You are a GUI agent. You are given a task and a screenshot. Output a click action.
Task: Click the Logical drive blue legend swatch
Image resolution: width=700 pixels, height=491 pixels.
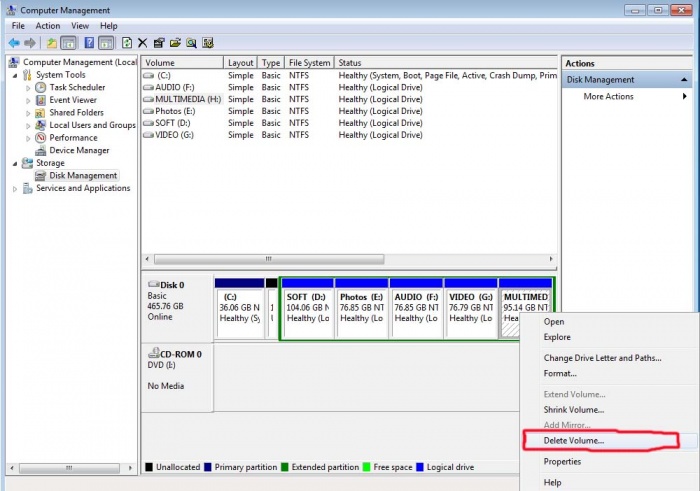pyautogui.click(x=421, y=467)
